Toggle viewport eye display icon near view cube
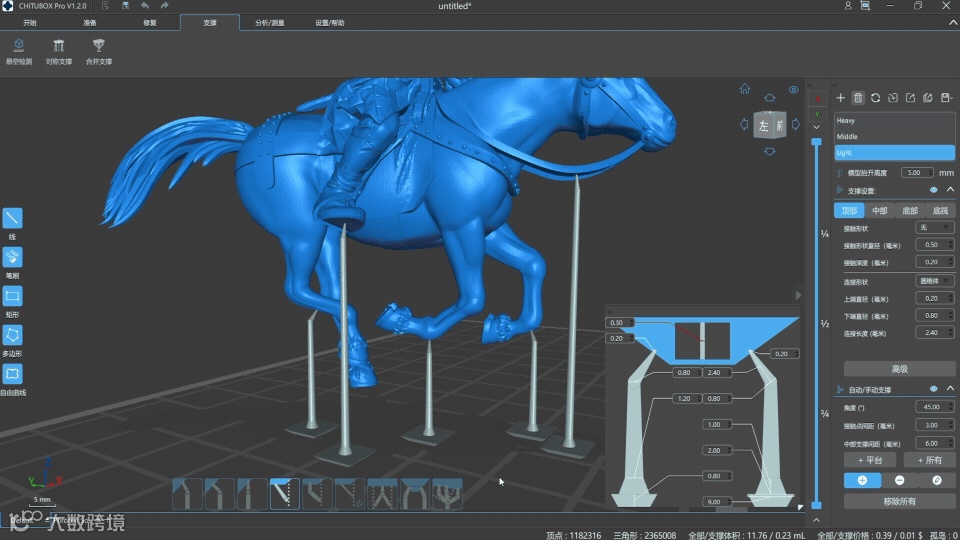Image resolution: width=960 pixels, height=540 pixels. click(x=793, y=90)
